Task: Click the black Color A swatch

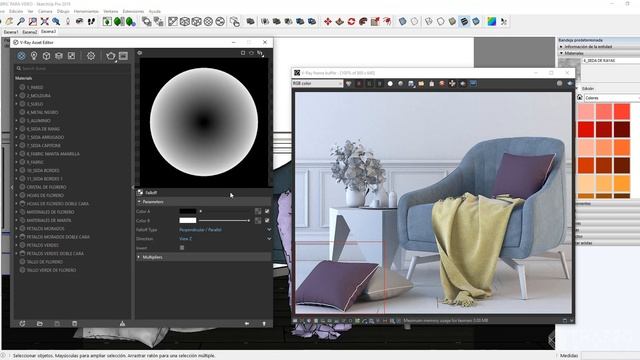Action: pyautogui.click(x=188, y=211)
